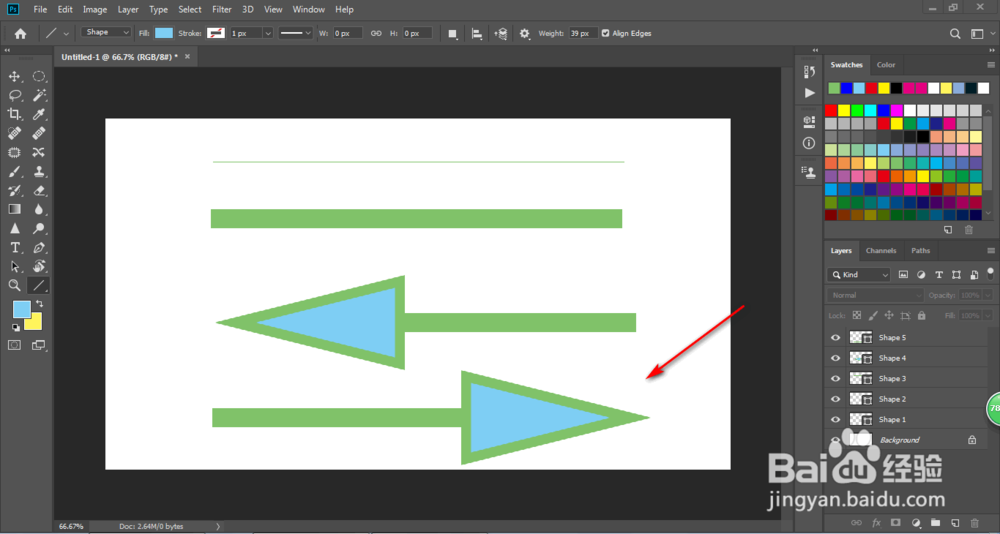Select the Move tool
Image resolution: width=1000 pixels, height=534 pixels.
click(x=14, y=77)
